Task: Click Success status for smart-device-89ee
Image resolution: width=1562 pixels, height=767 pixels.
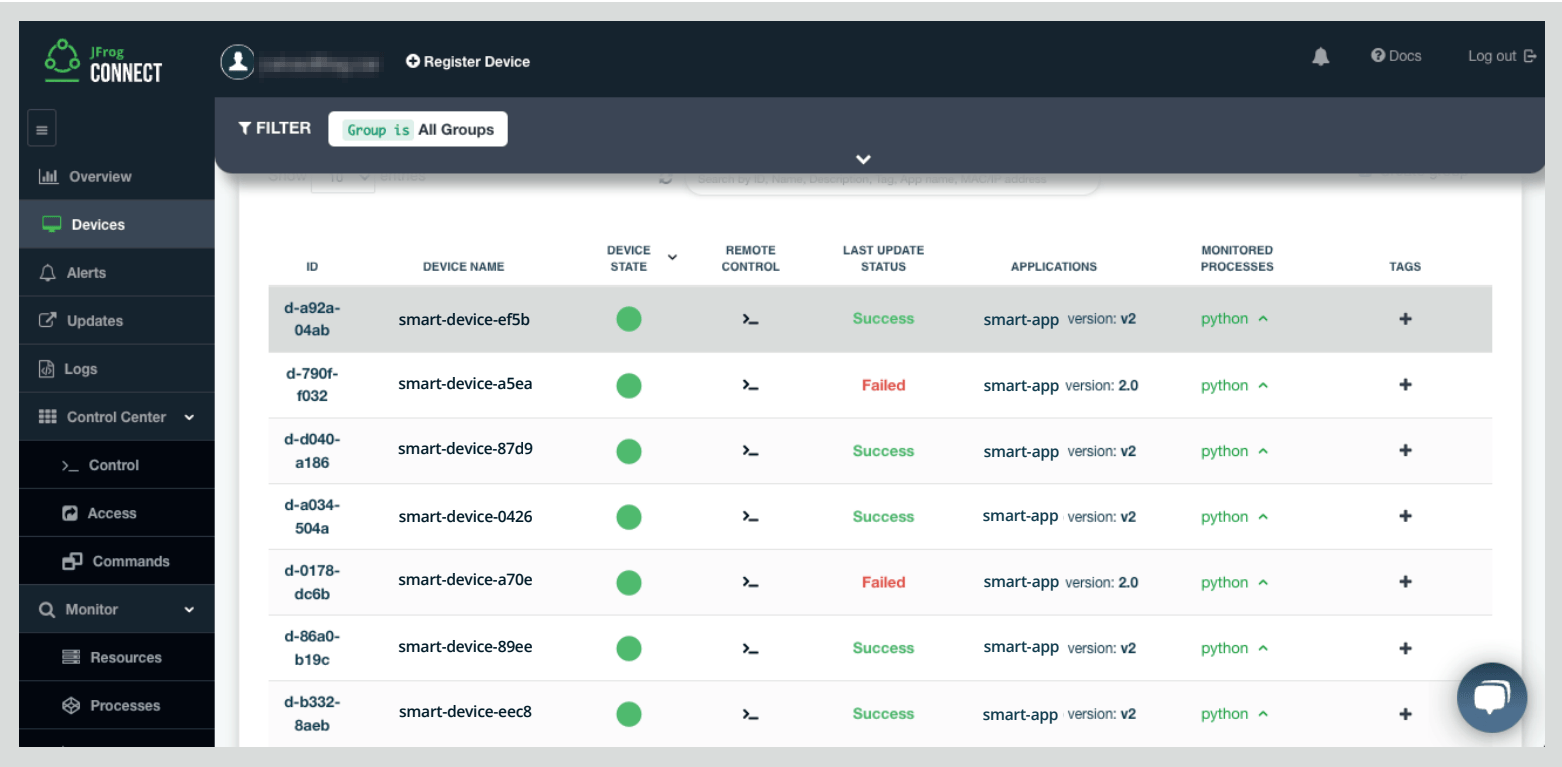Action: point(883,648)
